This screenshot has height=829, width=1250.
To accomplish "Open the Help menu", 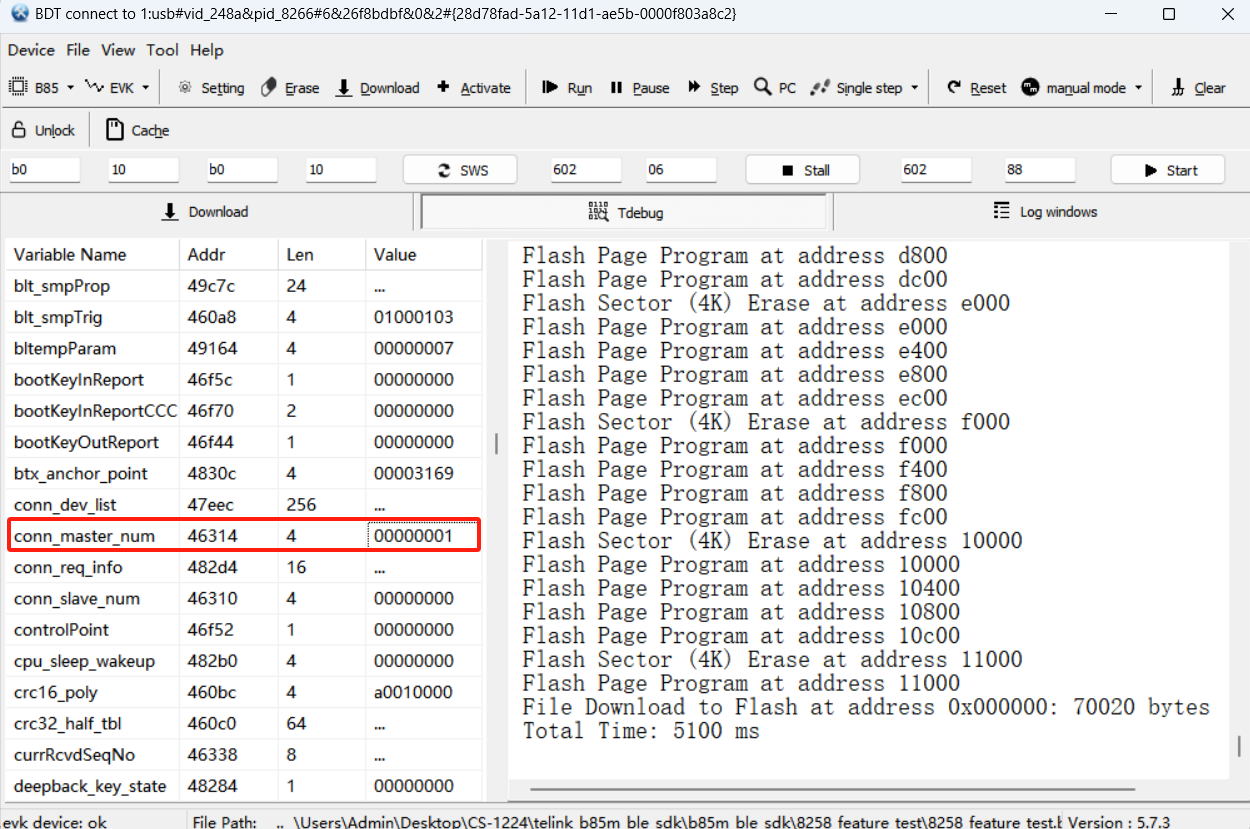I will (x=207, y=50).
